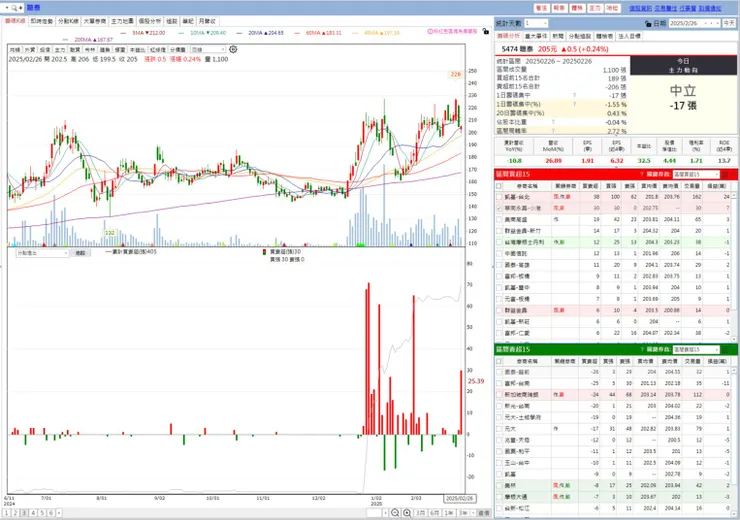740x520 pixels.
Task: Click 60MA legend entry above chart
Action: tap(318, 33)
